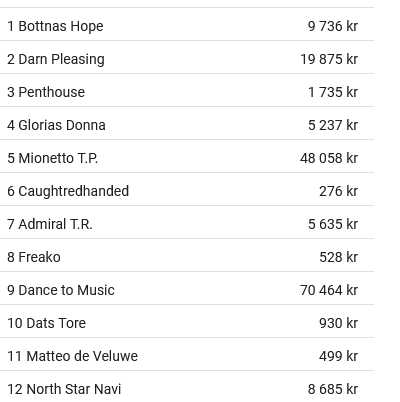Click the 8 685 kr amount
Image resolution: width=400 pixels, height=402 pixels.
pos(333,389)
